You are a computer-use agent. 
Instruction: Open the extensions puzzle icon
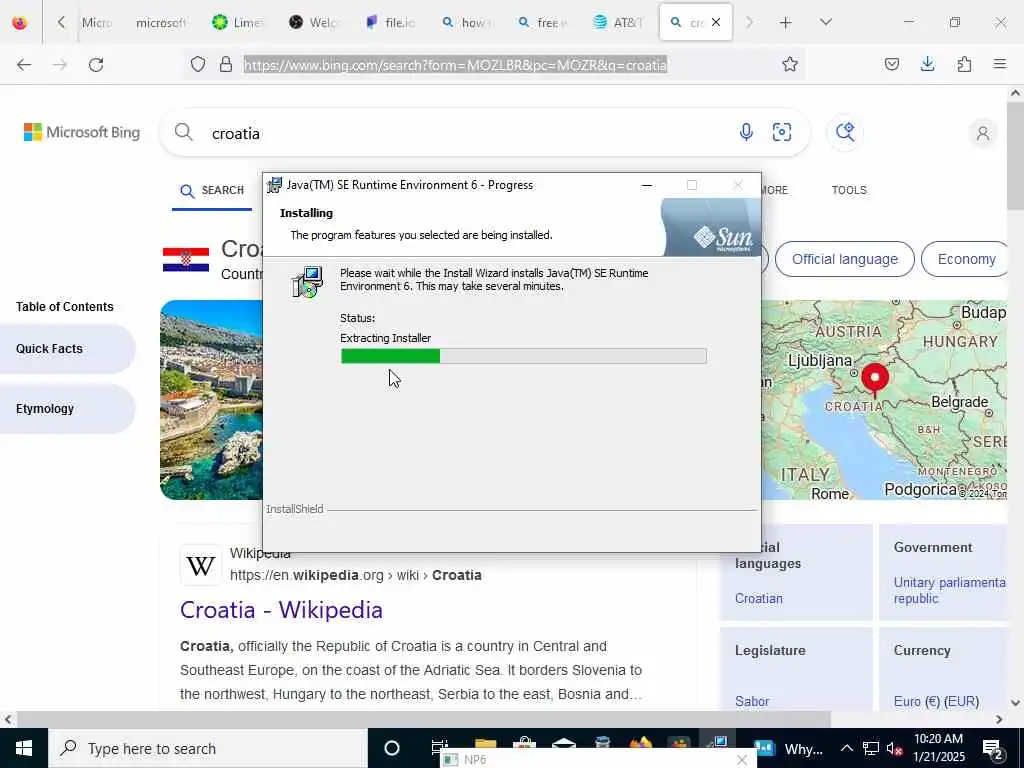[x=964, y=64]
